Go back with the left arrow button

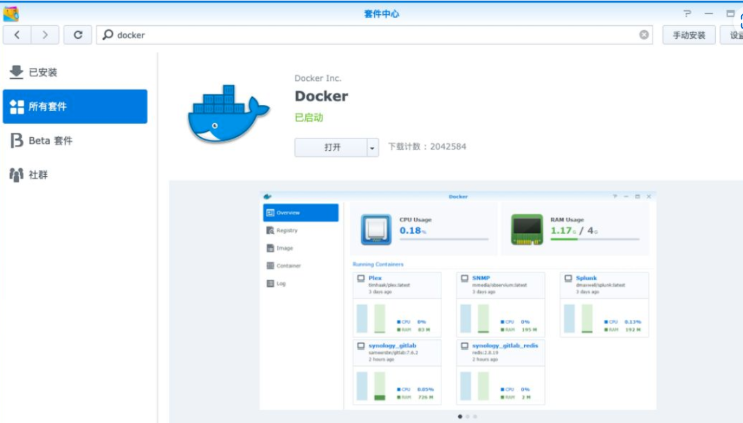[x=17, y=35]
